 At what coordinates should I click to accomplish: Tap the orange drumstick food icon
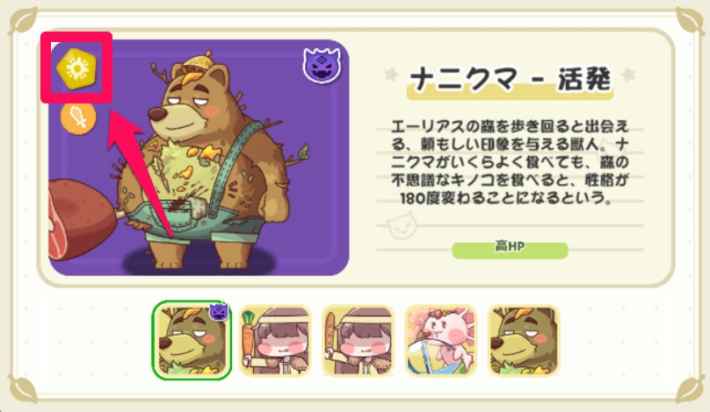point(78,117)
